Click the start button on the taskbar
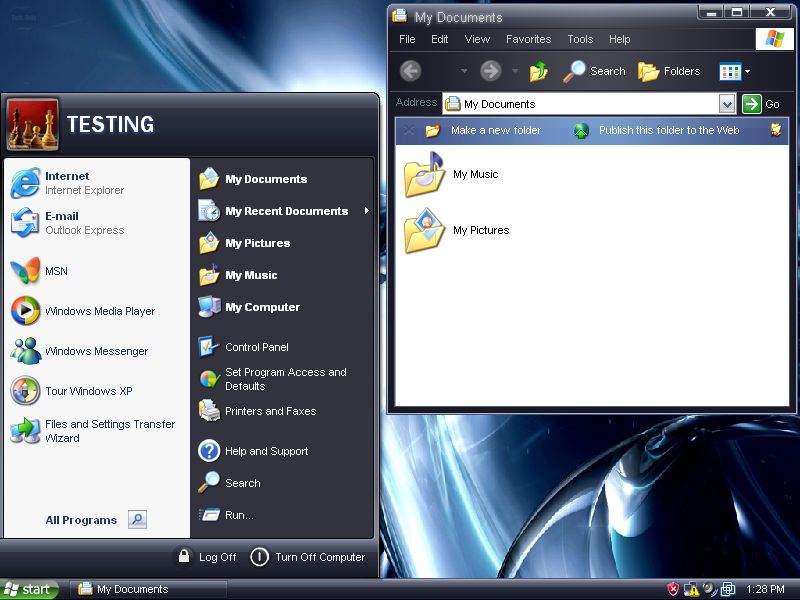The width and height of the screenshot is (800, 600). 29,590
